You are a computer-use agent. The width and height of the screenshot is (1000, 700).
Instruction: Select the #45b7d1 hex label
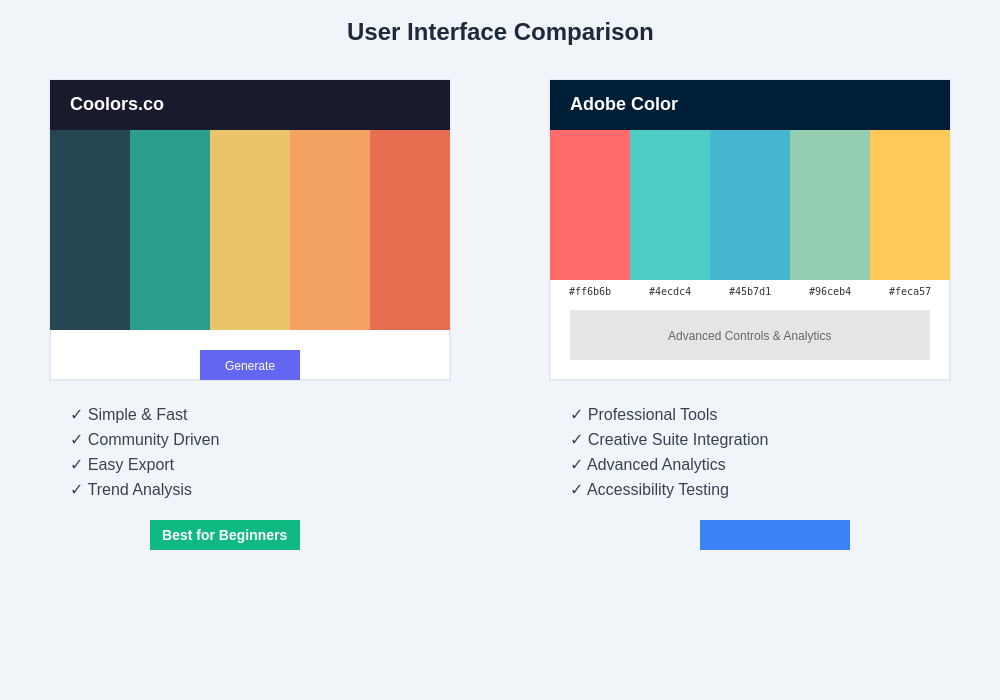[x=750, y=292]
